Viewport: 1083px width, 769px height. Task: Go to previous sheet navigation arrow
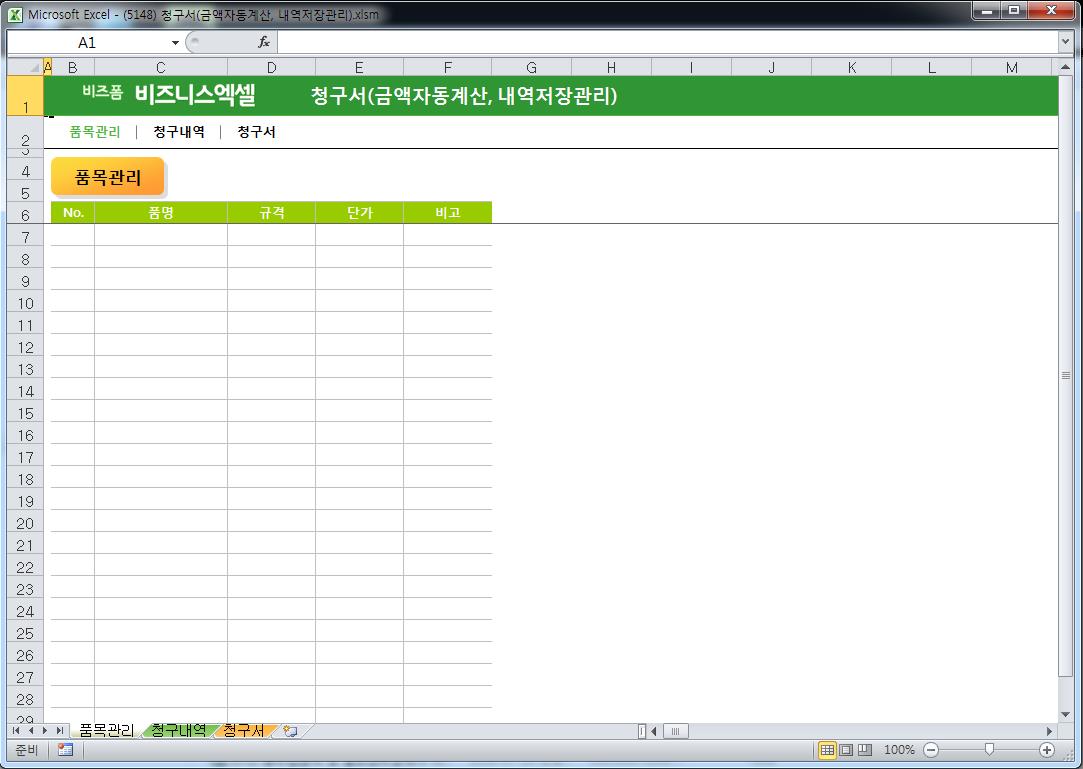tap(31, 731)
